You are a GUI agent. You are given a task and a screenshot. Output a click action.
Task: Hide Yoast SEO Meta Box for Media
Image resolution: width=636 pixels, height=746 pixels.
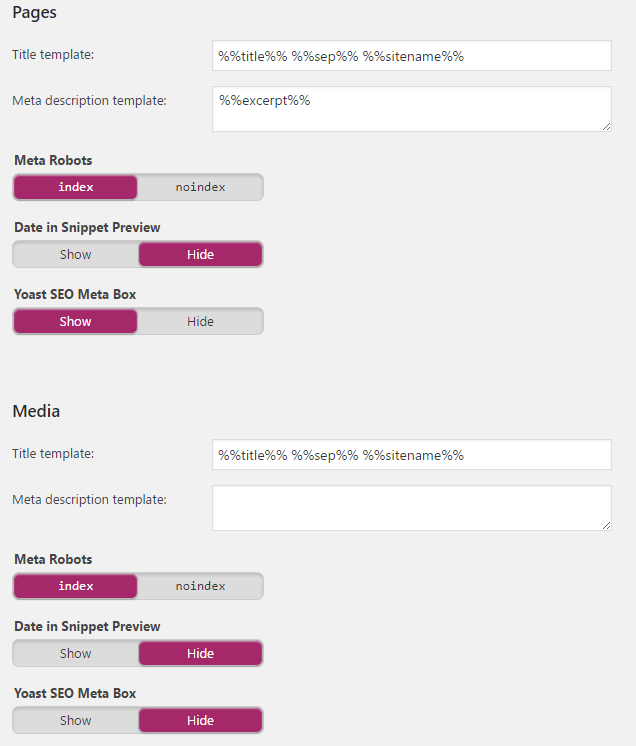[200, 720]
